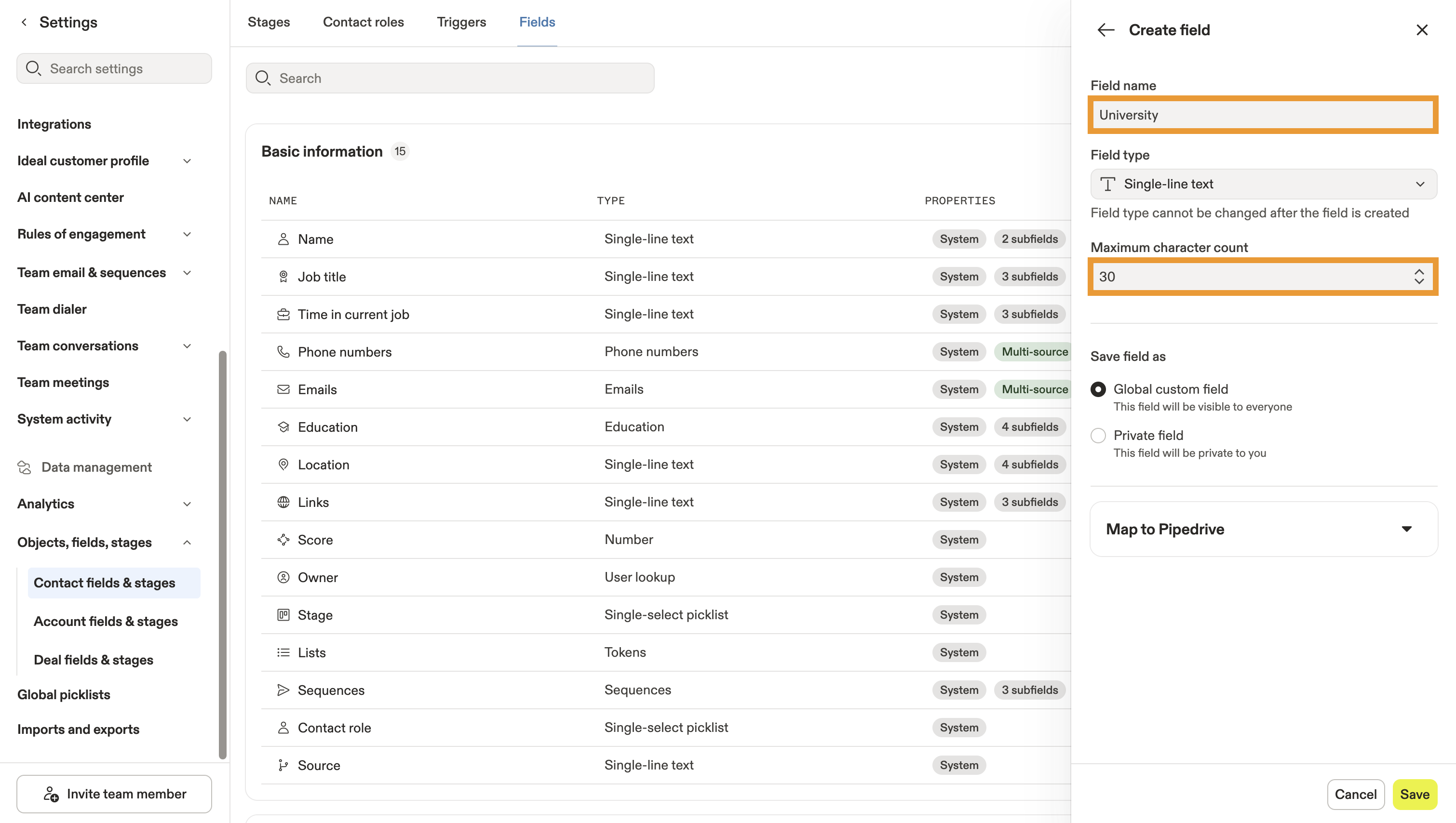1456x823 pixels.
Task: Expand the Analytics section
Action: click(x=187, y=504)
